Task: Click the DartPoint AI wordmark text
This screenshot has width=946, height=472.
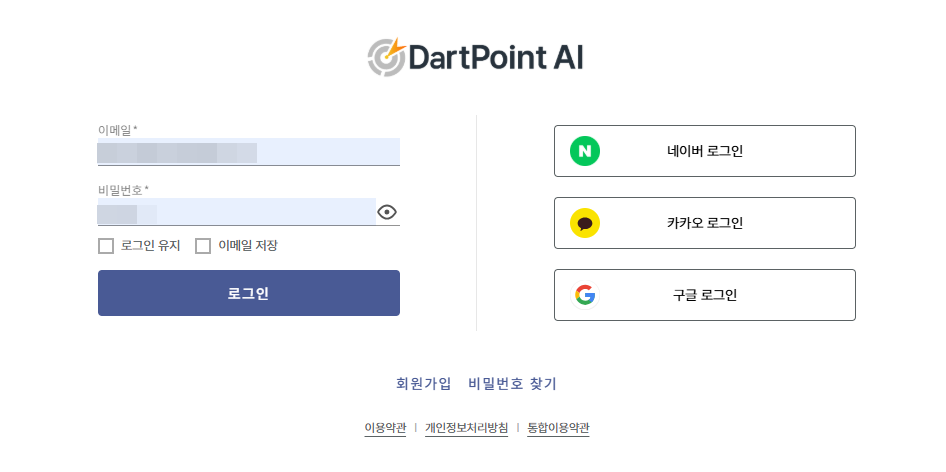Action: pyautogui.click(x=497, y=58)
